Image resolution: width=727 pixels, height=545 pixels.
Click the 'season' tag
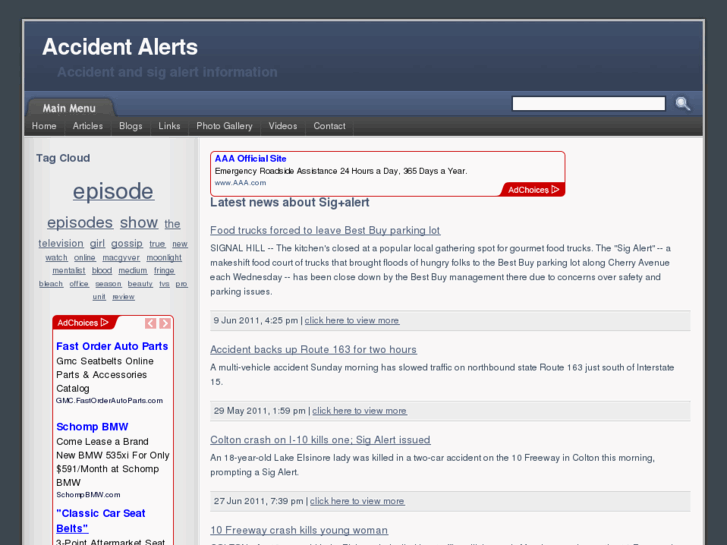tap(108, 284)
